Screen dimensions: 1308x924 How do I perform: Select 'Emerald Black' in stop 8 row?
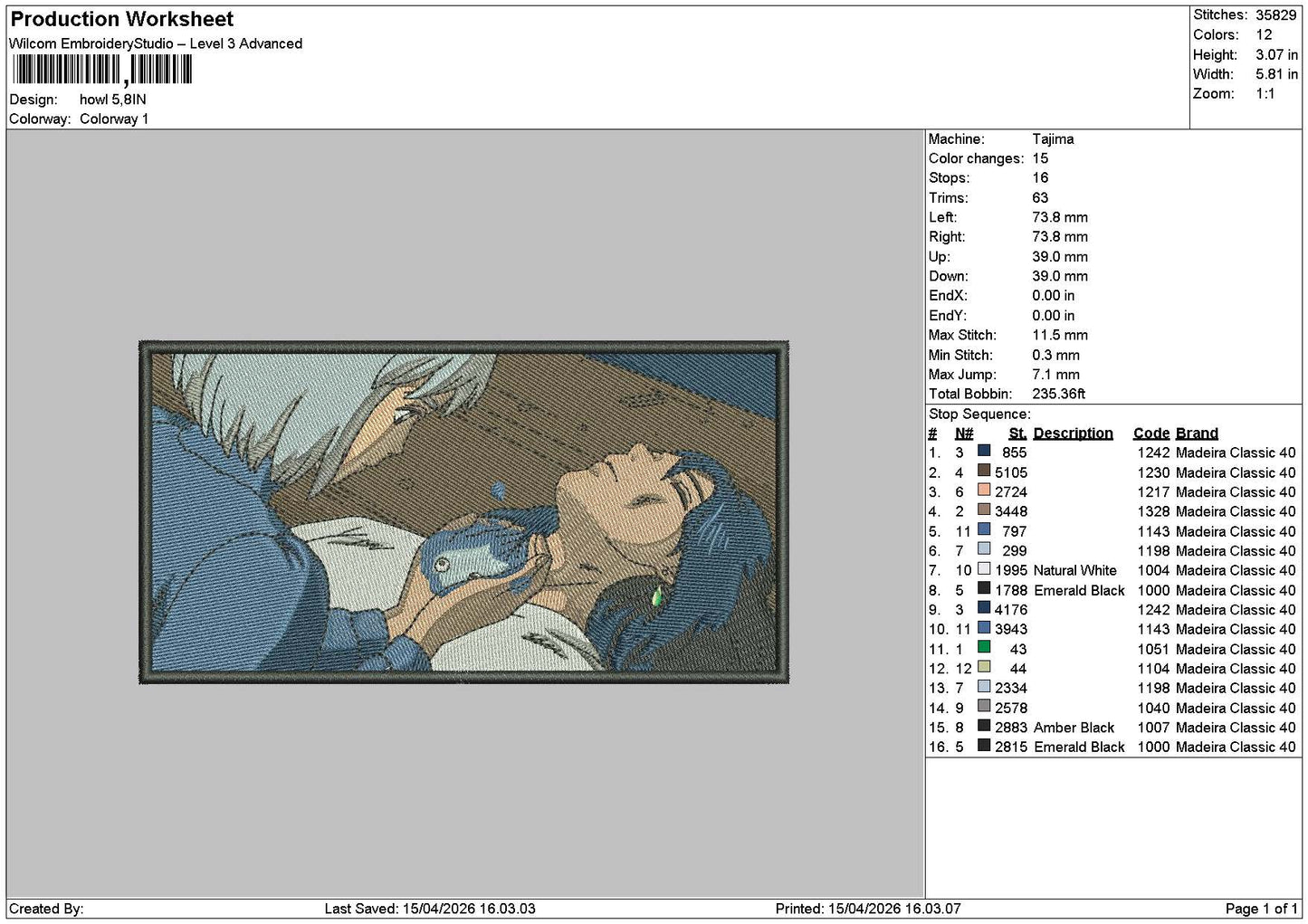1079,591
